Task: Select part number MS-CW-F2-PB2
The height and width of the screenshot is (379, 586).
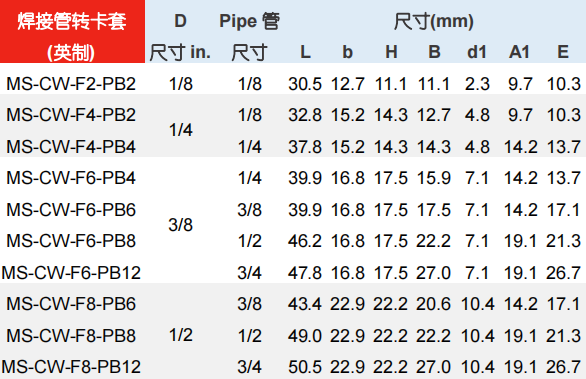Action: pyautogui.click(x=71, y=84)
